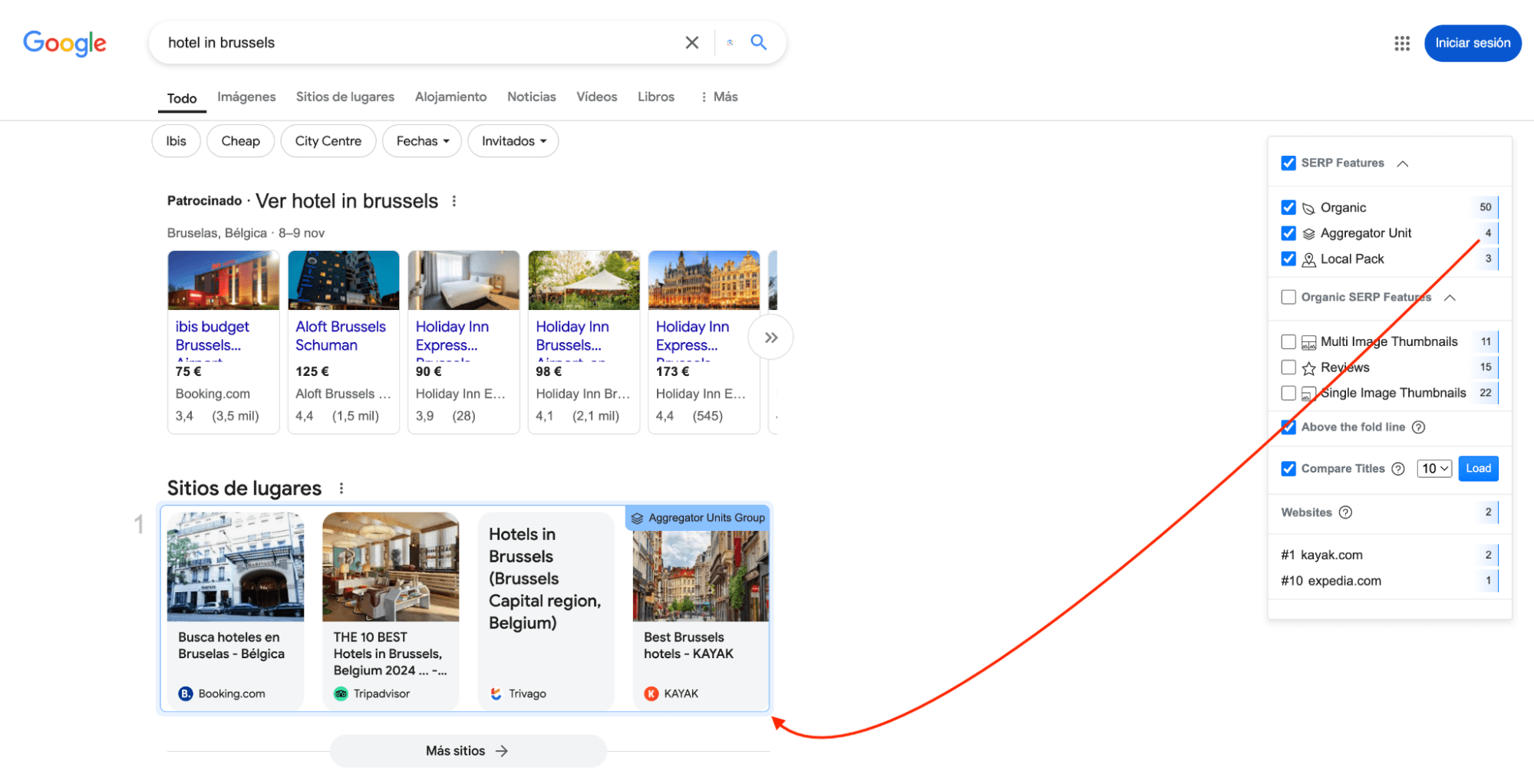Click the Aloft Brussels Schuman photo
This screenshot has width=1534, height=784.
click(x=344, y=280)
